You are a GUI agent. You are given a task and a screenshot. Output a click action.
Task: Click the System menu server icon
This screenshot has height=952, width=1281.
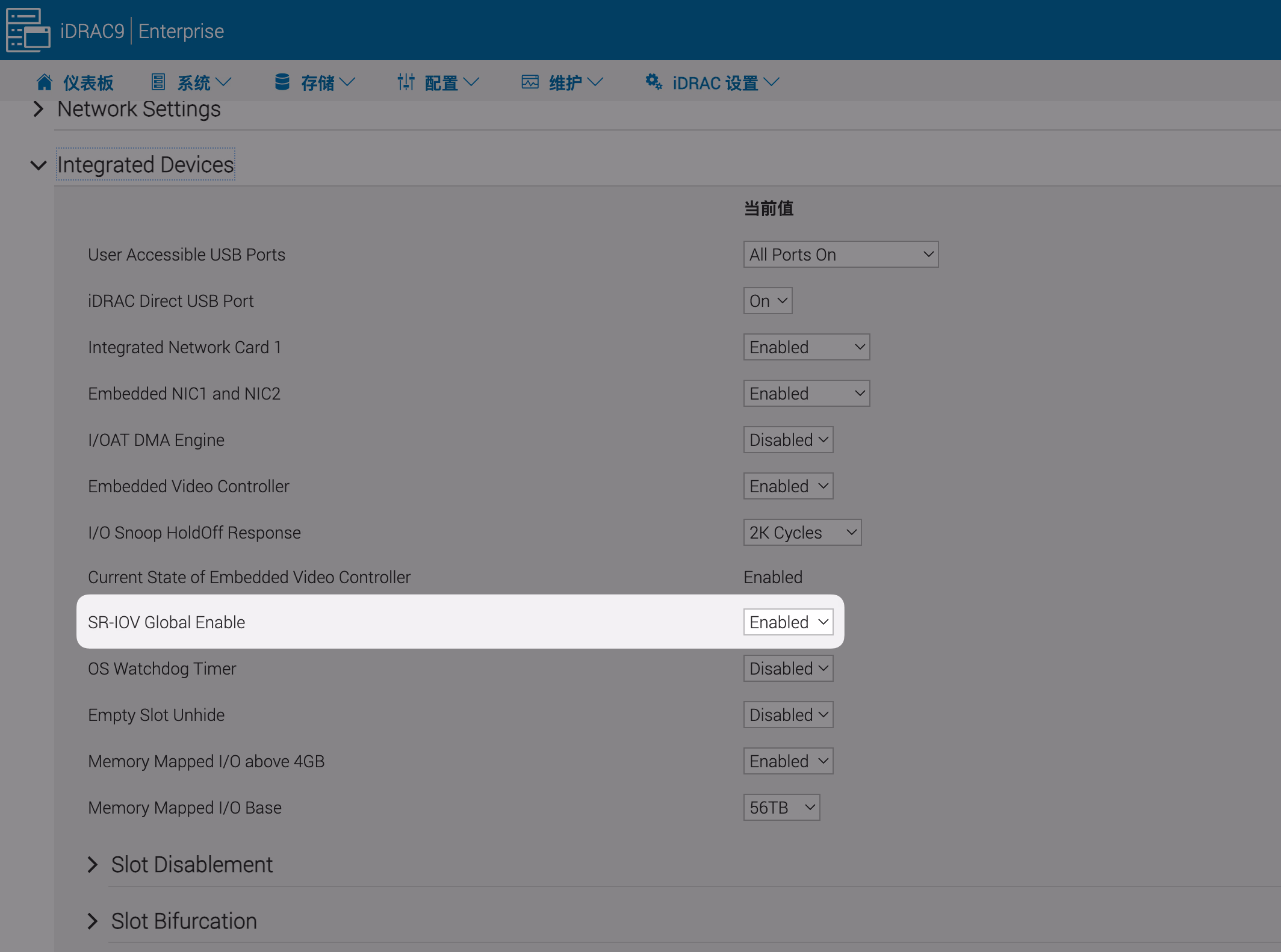[x=158, y=82]
